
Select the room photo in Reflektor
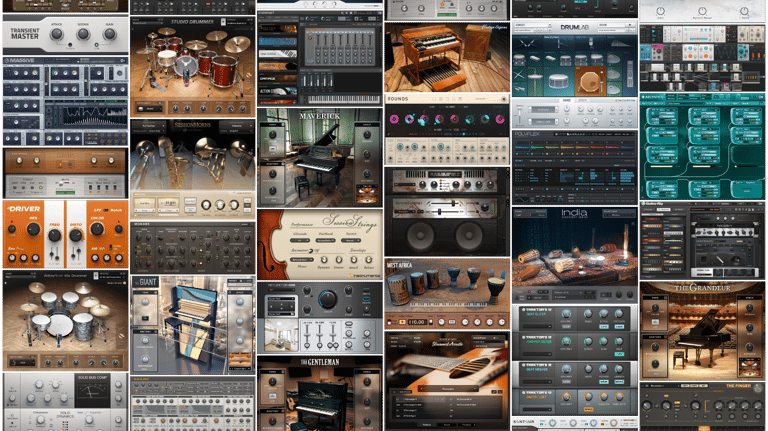(281, 335)
